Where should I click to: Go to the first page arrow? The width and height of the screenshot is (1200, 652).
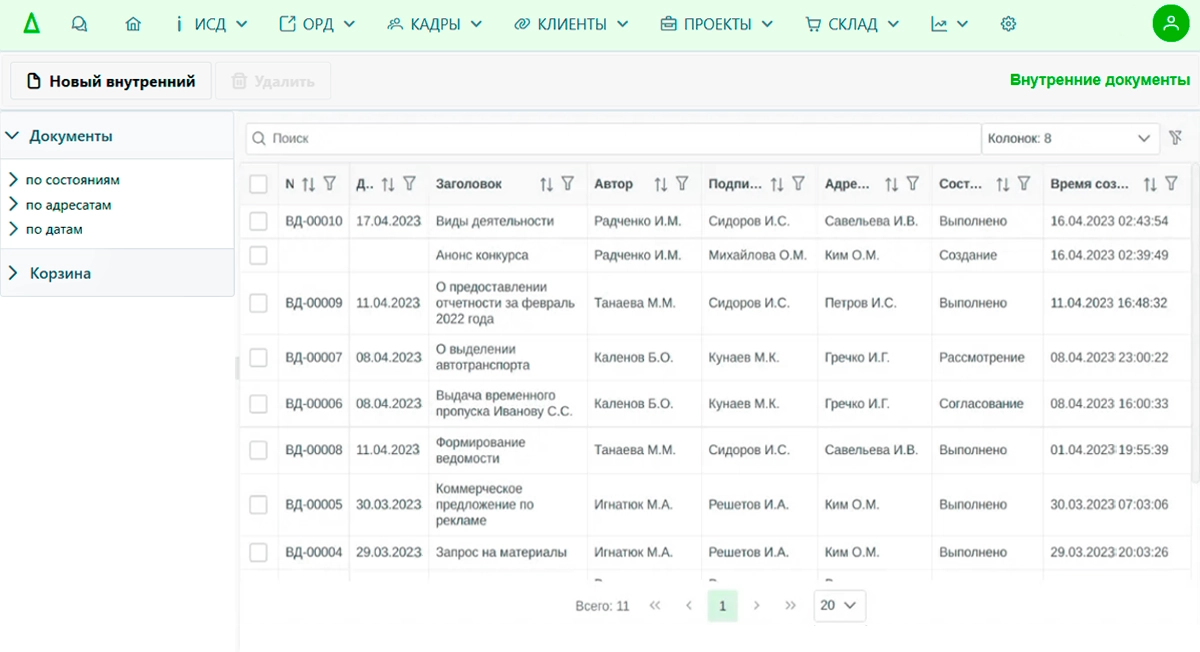tap(655, 606)
